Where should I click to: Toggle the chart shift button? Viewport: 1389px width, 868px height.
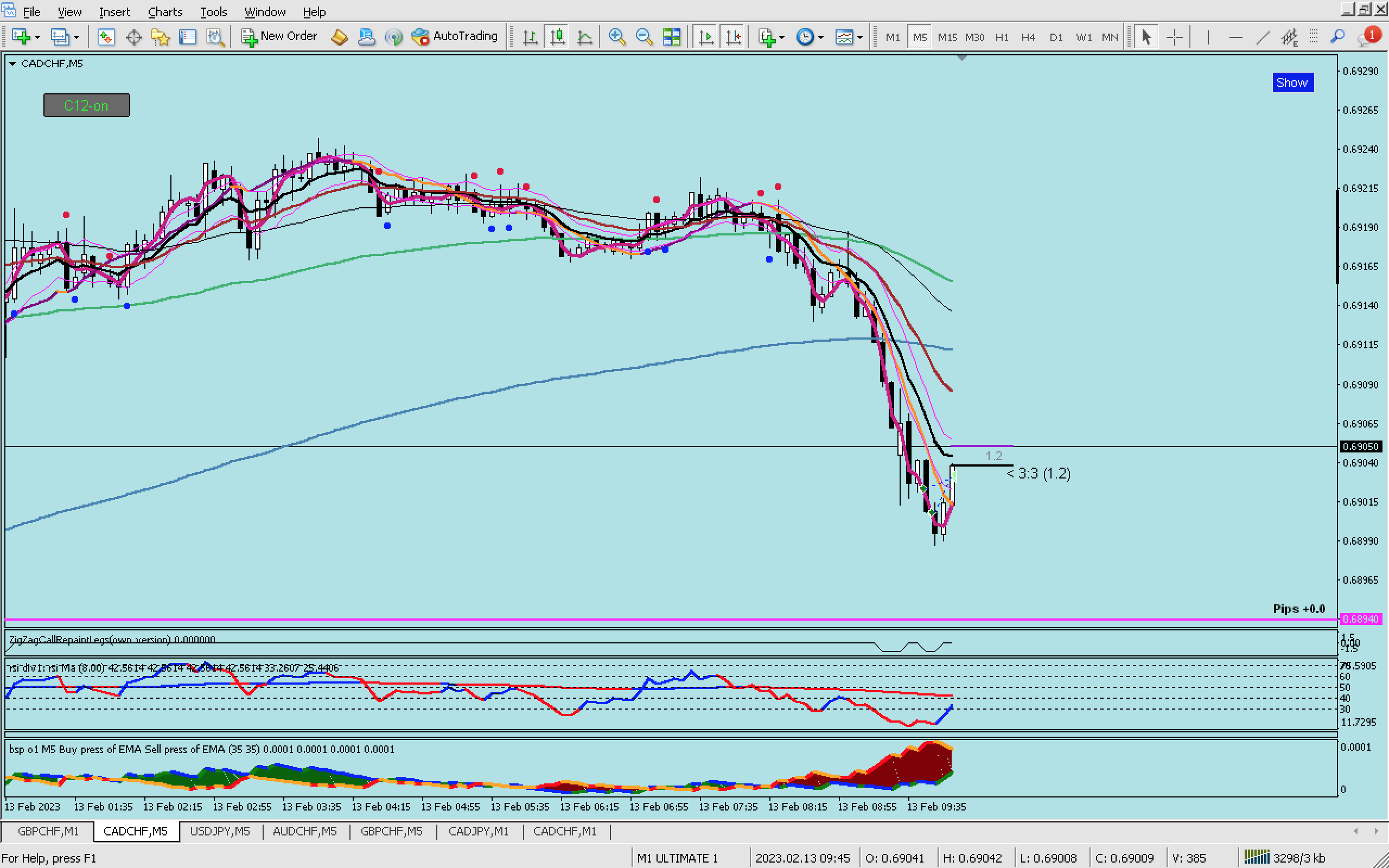click(734, 37)
